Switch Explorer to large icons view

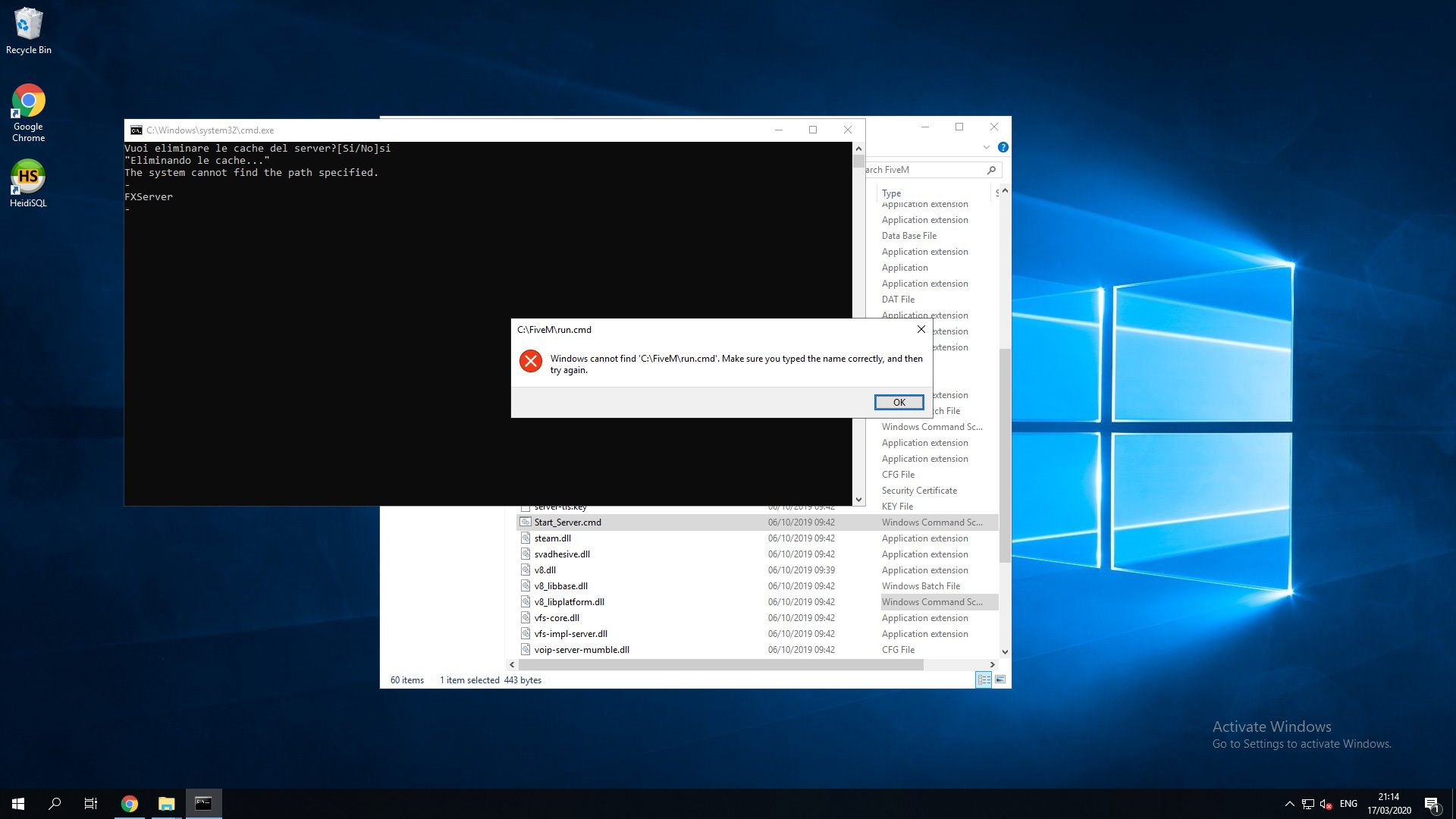pos(1000,680)
